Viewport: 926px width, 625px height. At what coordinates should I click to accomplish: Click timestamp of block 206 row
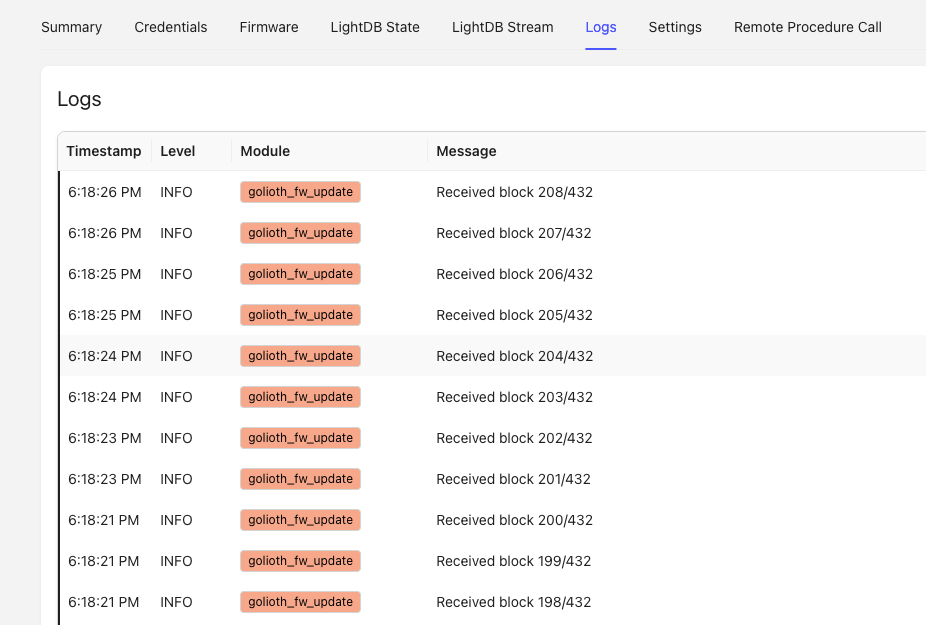coord(105,274)
